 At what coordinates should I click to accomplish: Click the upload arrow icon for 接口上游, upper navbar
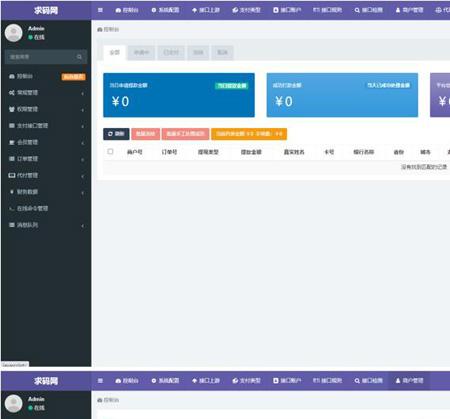tap(195, 10)
